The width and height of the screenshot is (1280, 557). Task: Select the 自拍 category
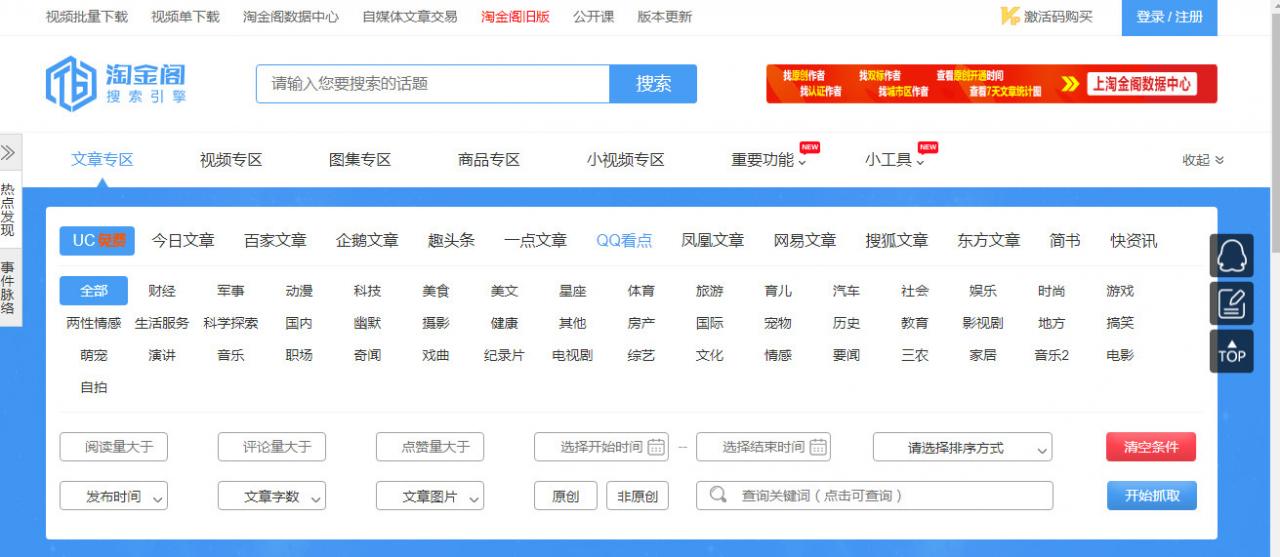pyautogui.click(x=94, y=387)
